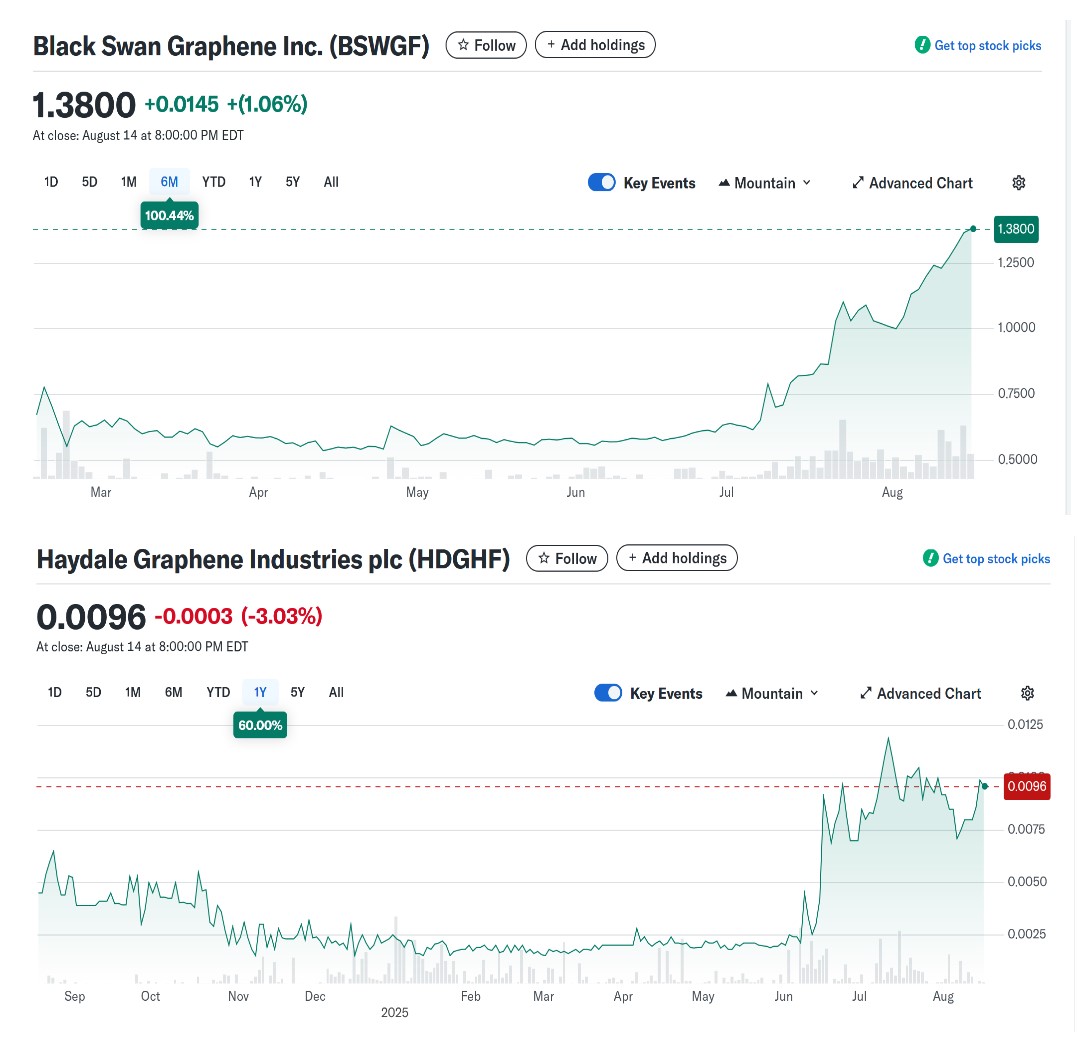Toggle Key Events on HDGHF chart
This screenshot has height=1041, width=1082.
point(608,693)
